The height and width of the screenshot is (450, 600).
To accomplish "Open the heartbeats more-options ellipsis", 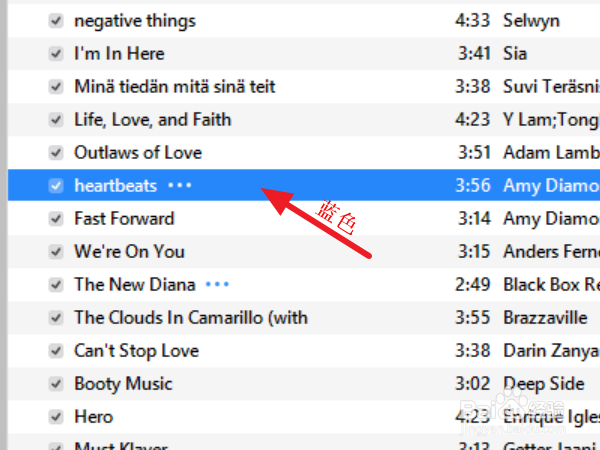I will point(180,186).
